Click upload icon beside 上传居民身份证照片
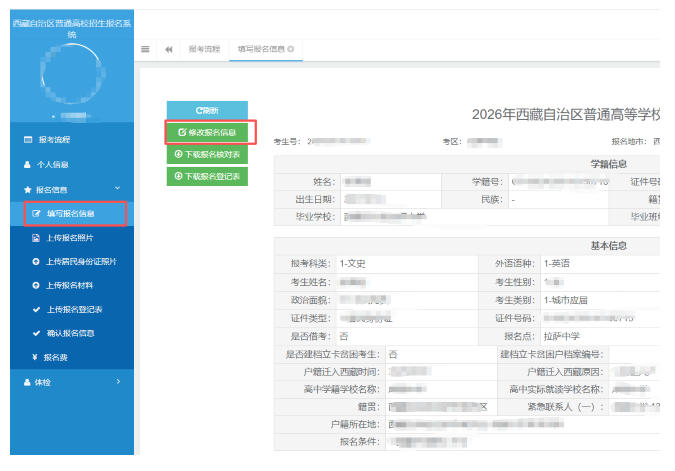The image size is (675, 471). pos(36,261)
